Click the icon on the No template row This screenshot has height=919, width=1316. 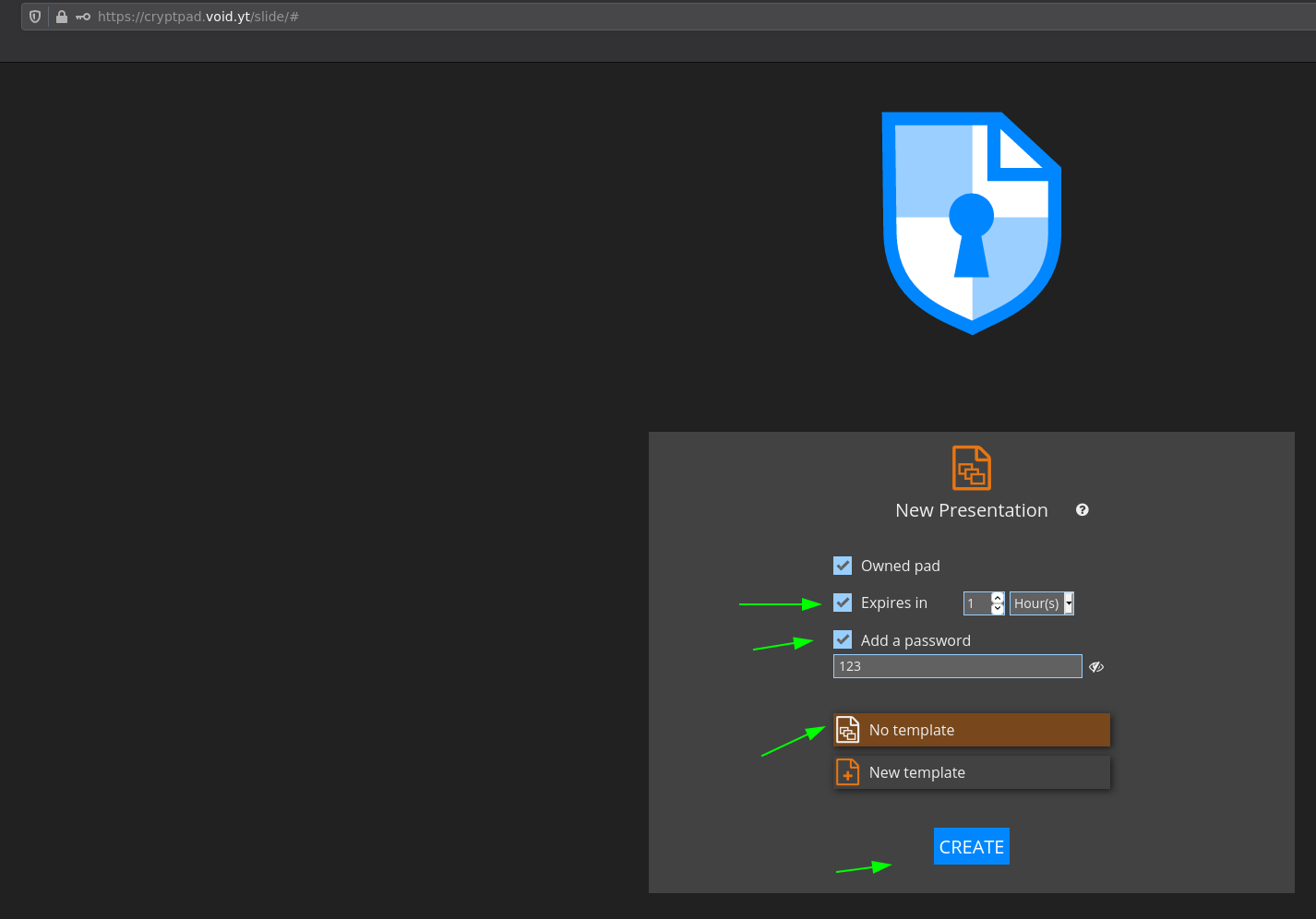click(x=848, y=730)
